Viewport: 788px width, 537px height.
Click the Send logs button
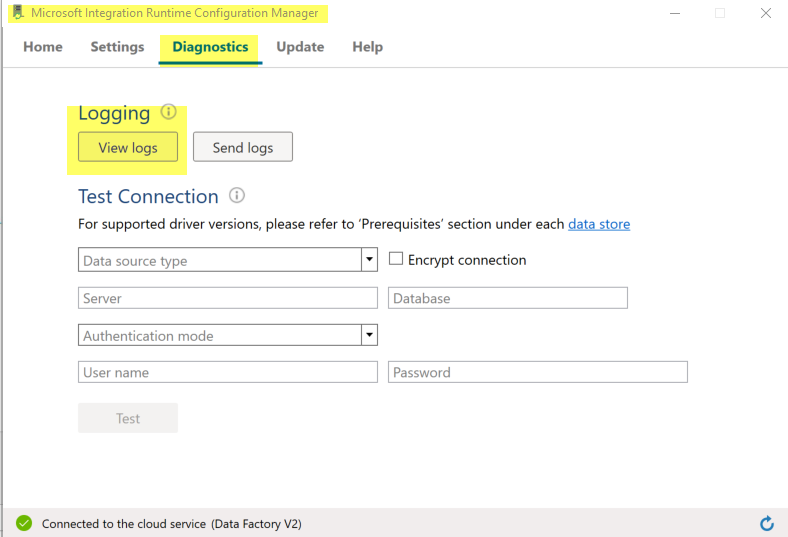point(243,147)
